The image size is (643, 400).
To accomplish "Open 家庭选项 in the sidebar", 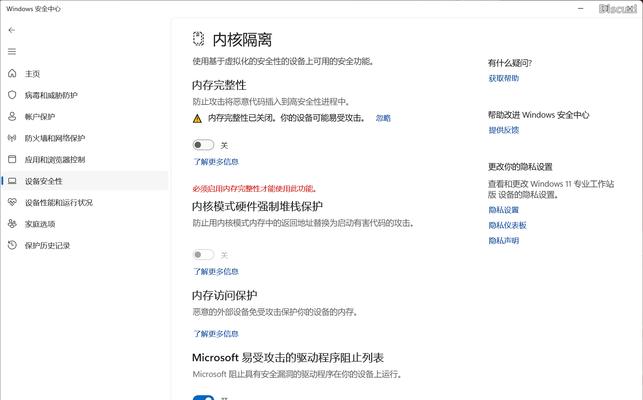I will pos(40,224).
